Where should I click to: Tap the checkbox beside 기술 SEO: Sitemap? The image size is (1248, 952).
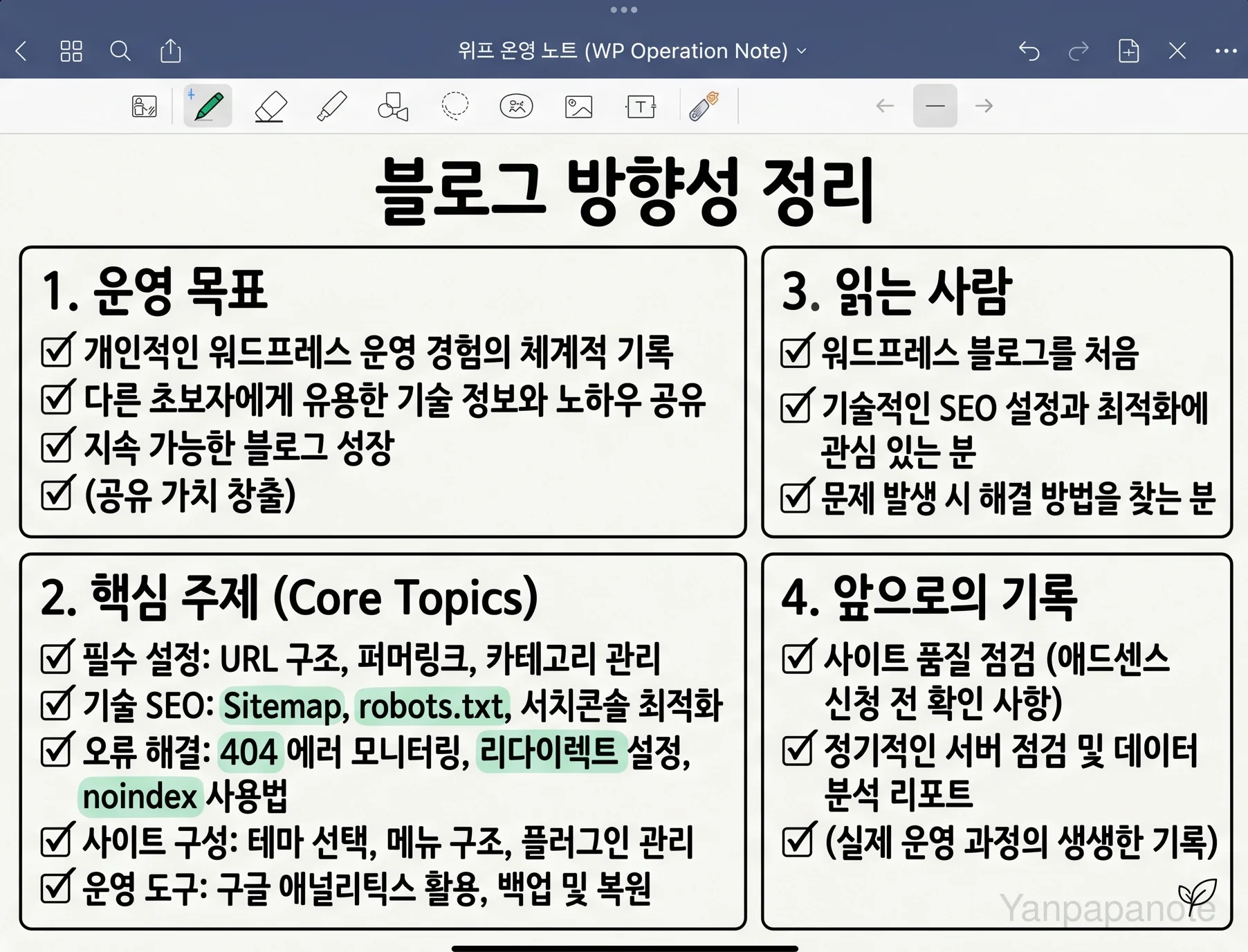[x=57, y=704]
